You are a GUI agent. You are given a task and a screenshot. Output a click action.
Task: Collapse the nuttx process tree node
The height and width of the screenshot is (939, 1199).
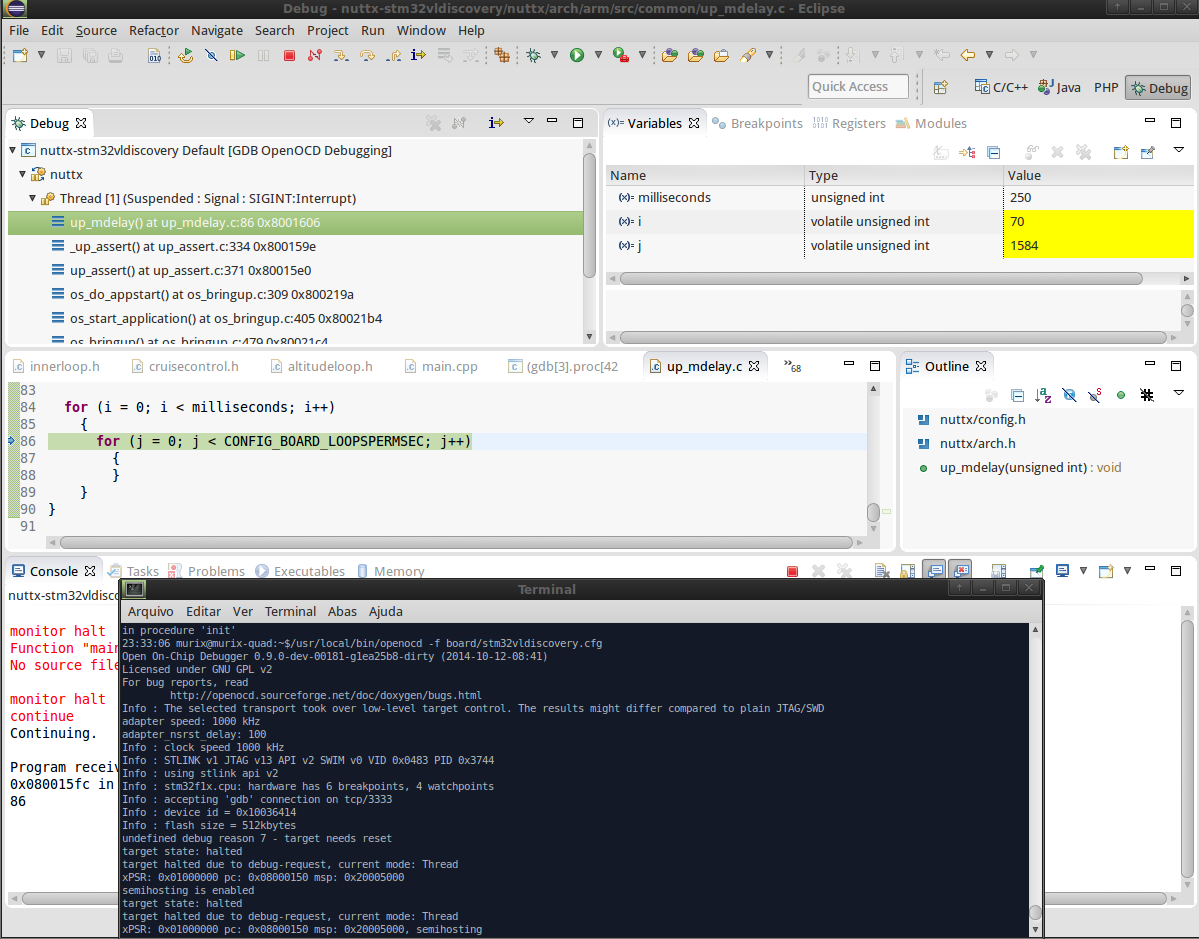pos(23,174)
